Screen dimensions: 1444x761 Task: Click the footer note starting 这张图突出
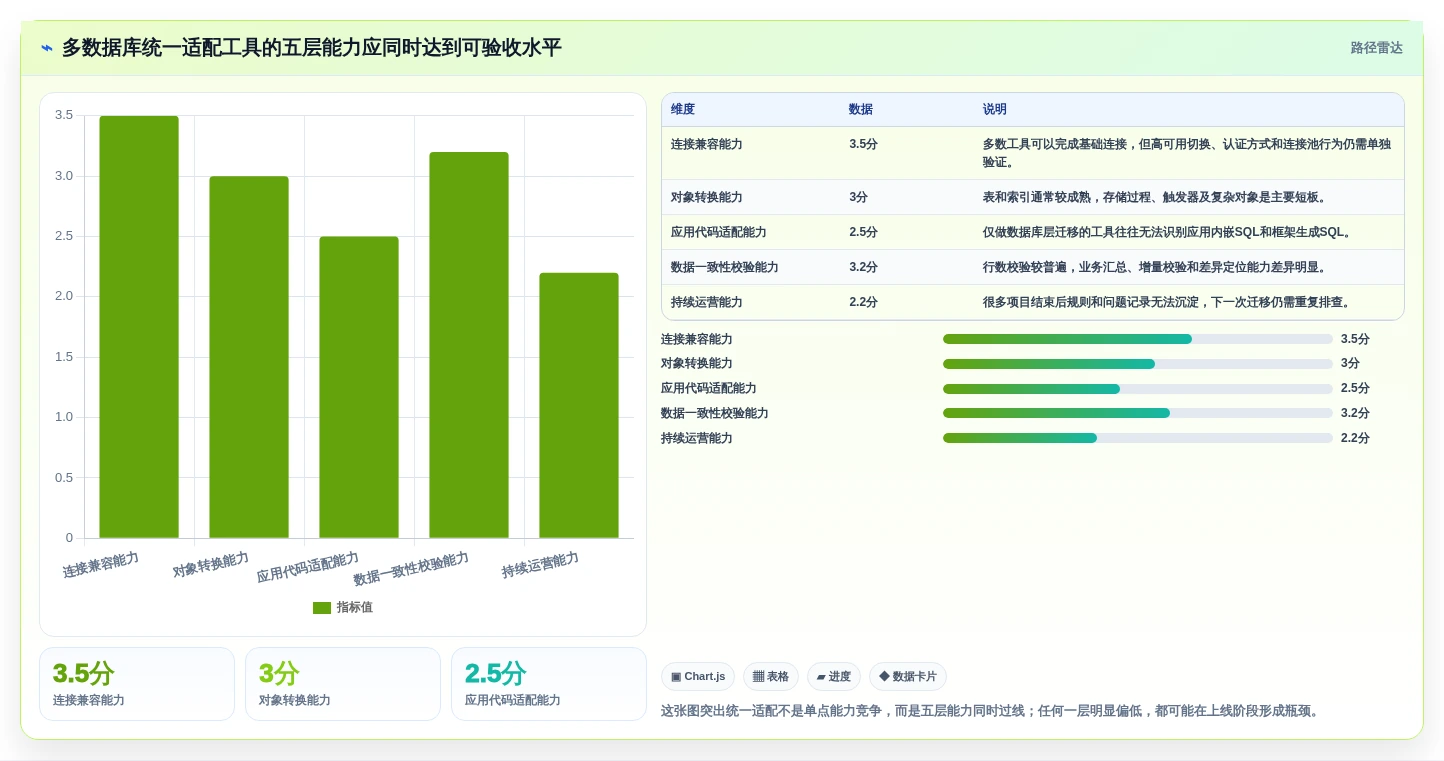(x=991, y=711)
